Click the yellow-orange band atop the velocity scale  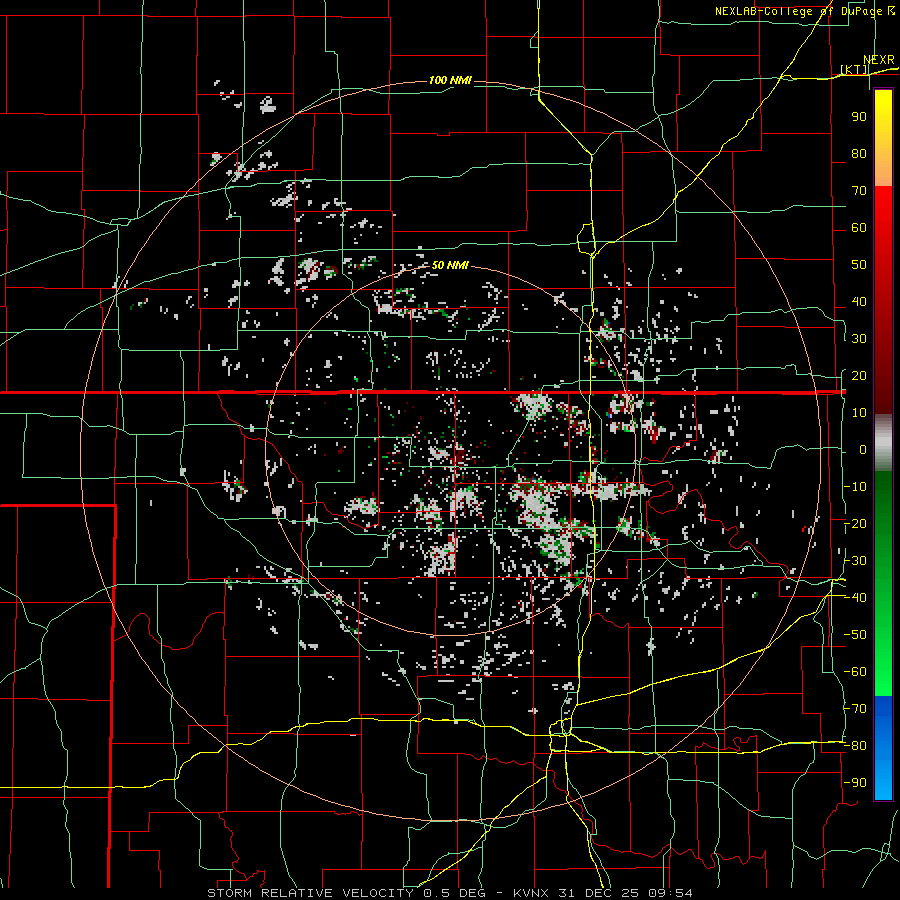click(x=883, y=138)
